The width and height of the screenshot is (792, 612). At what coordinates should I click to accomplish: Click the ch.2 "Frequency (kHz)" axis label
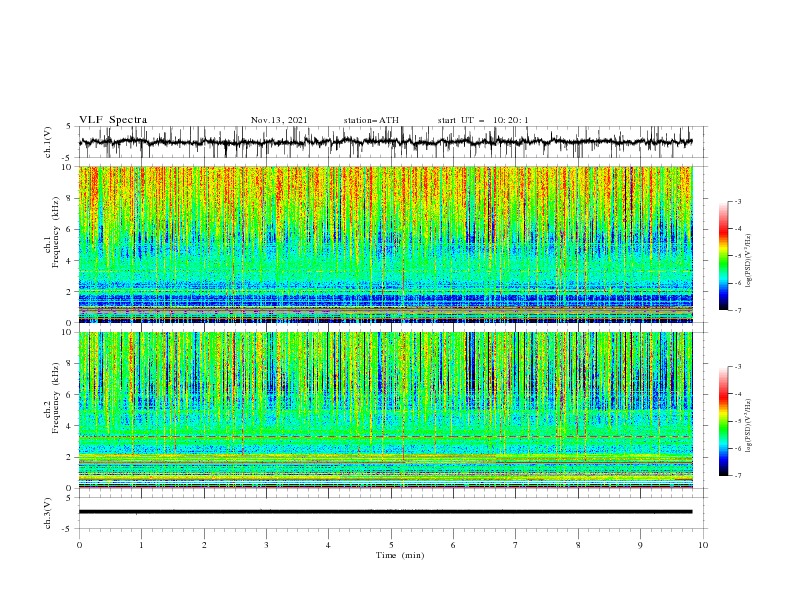[56, 398]
